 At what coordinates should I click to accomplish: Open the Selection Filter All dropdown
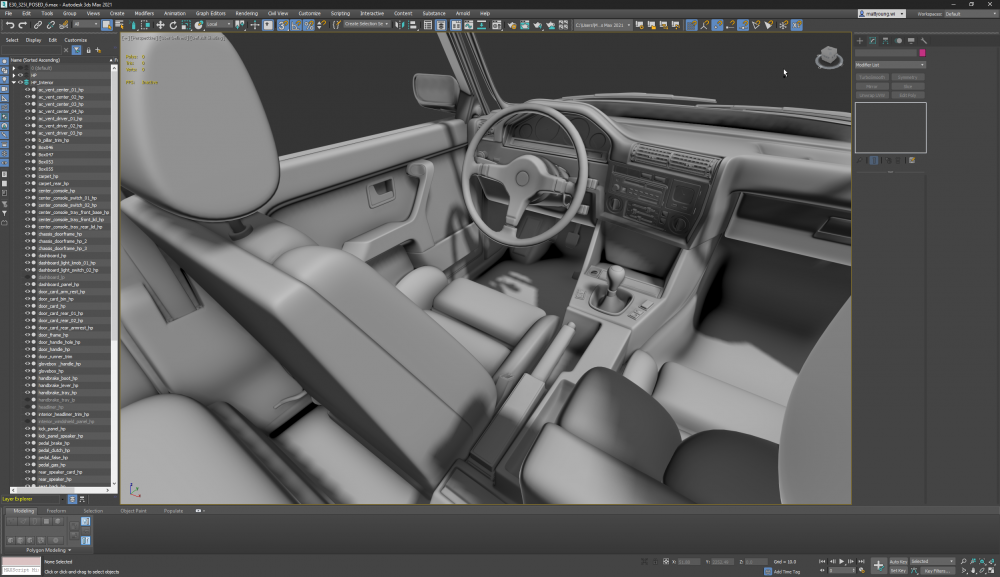click(85, 24)
